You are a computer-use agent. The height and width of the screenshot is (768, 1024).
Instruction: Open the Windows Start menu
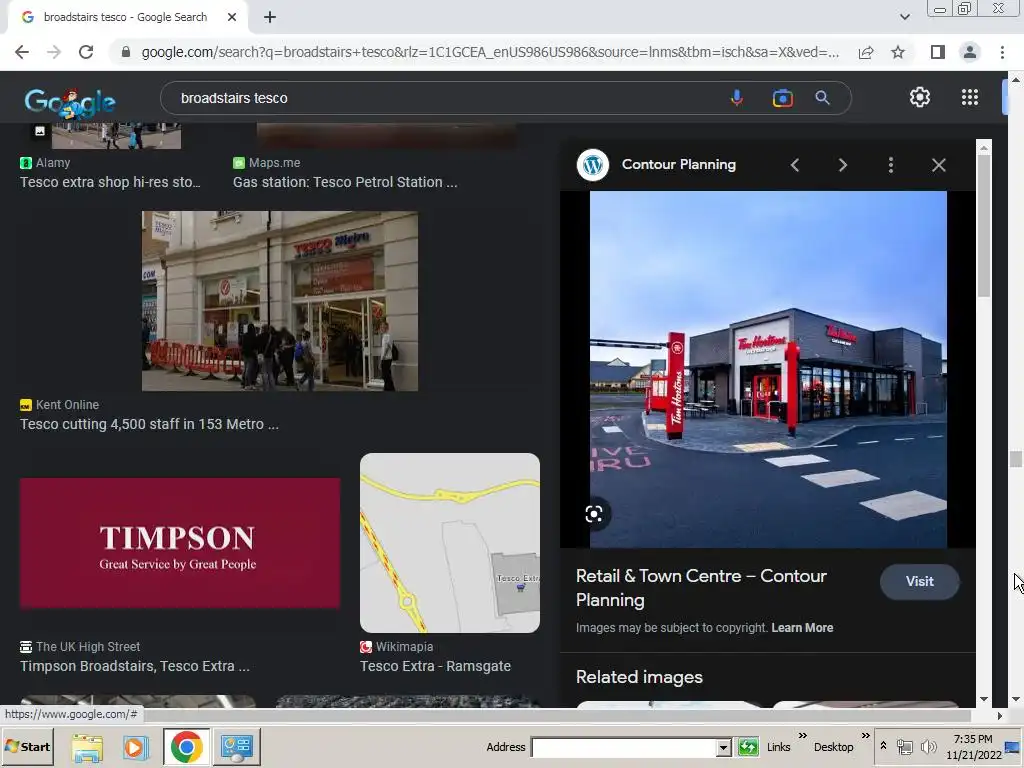[27, 746]
